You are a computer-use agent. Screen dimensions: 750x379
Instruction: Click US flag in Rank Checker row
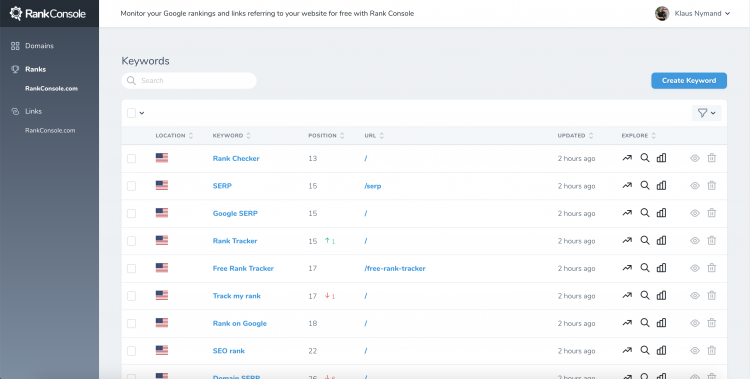click(x=162, y=158)
